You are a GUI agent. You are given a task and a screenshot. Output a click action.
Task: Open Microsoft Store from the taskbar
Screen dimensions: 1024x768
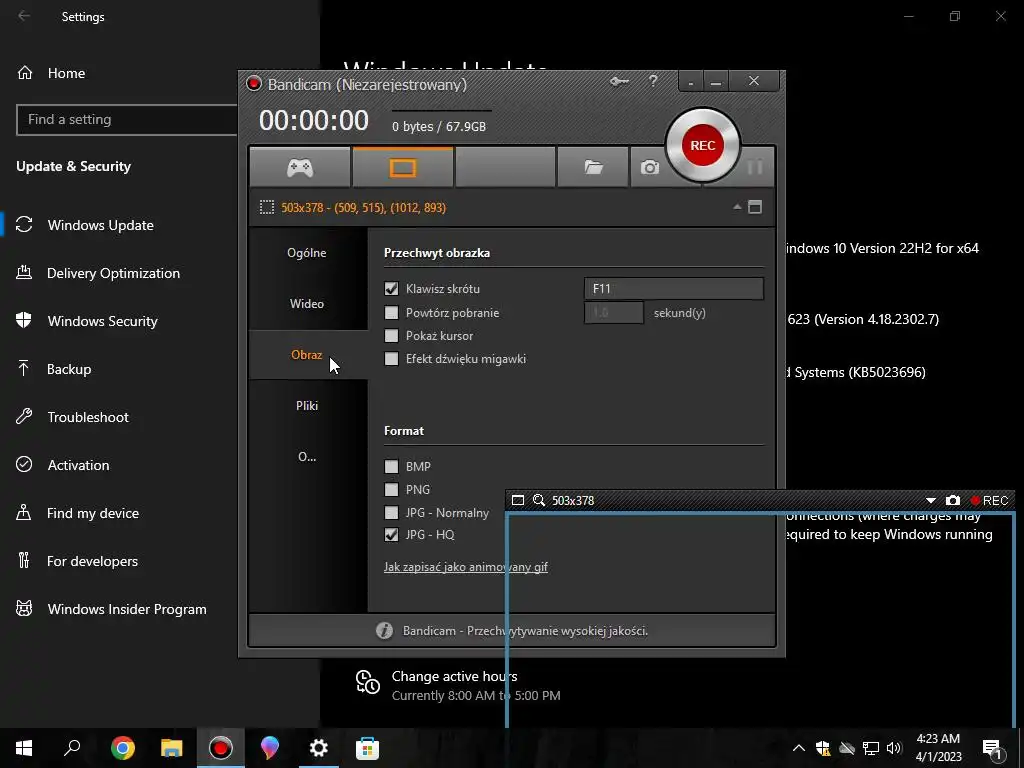coord(368,748)
